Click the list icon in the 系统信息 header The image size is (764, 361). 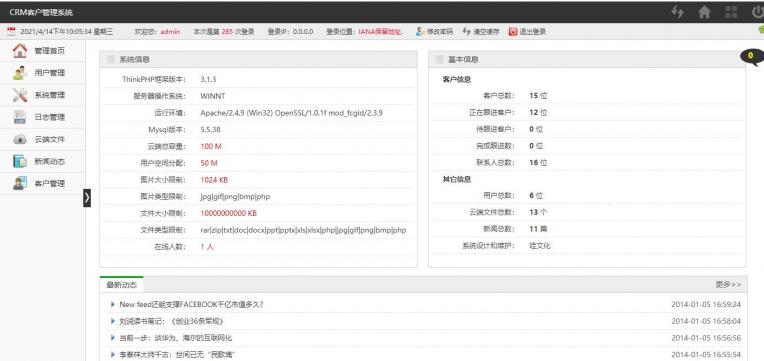pos(111,59)
